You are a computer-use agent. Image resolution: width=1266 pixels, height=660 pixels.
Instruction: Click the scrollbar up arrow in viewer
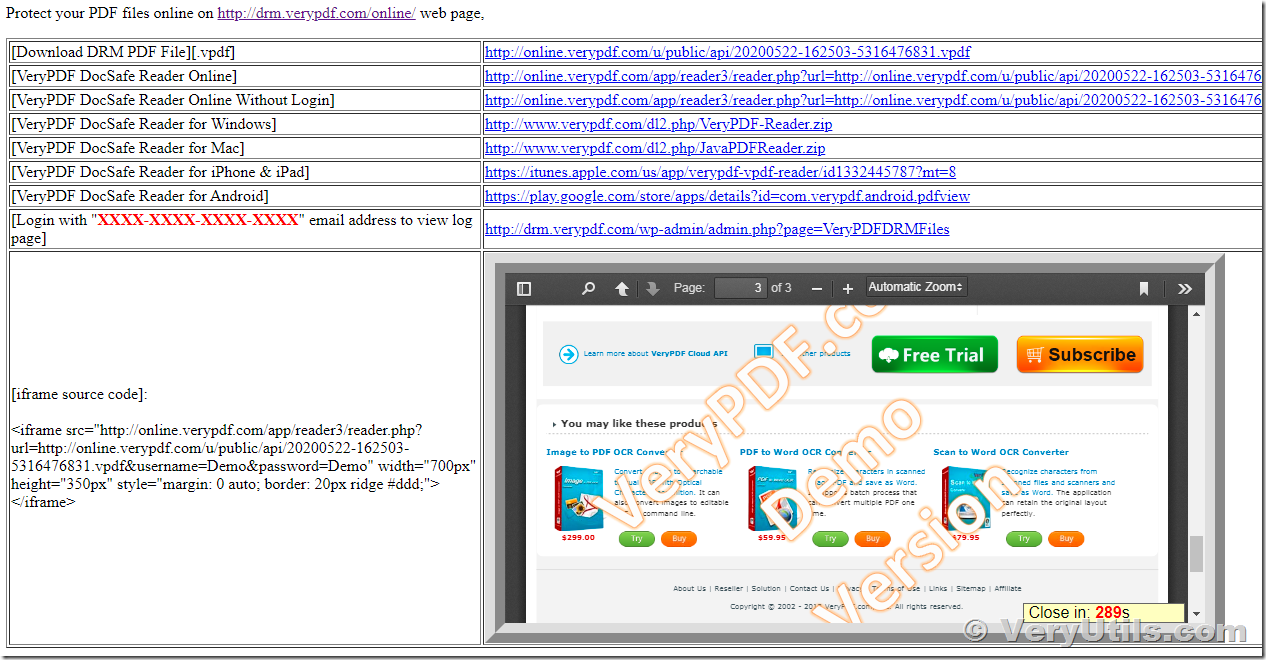pos(1196,314)
